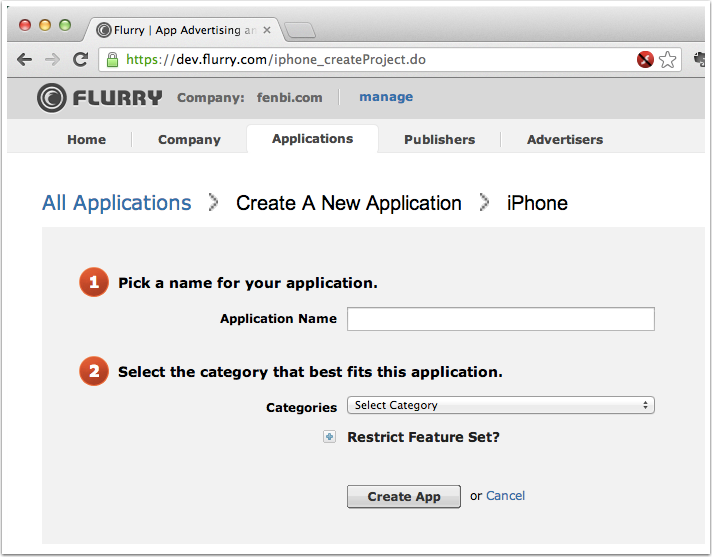Focus the Application Name text field
This screenshot has height=557, width=712.
(500, 319)
